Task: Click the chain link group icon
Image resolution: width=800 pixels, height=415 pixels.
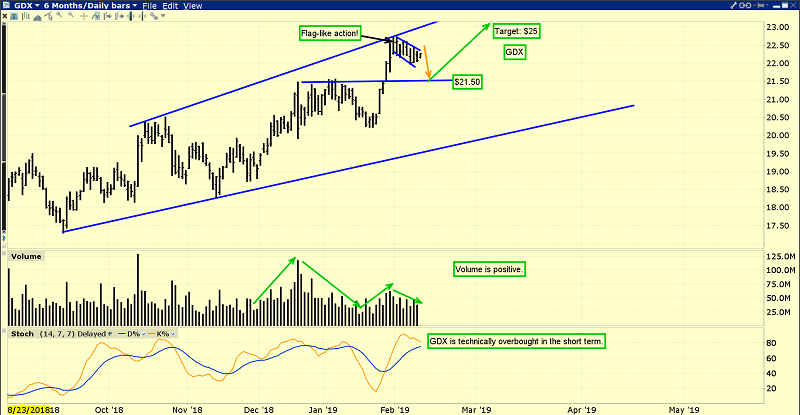Action: [x=745, y=5]
